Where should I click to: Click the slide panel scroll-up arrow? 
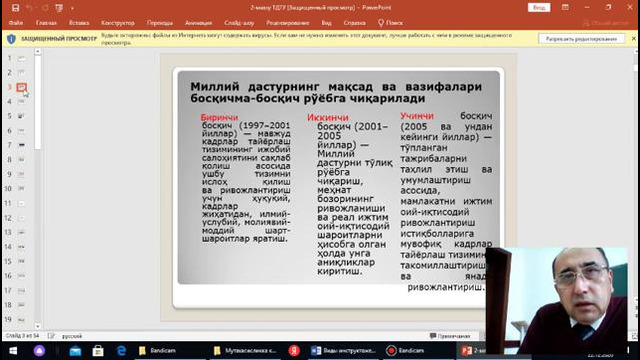(38, 52)
